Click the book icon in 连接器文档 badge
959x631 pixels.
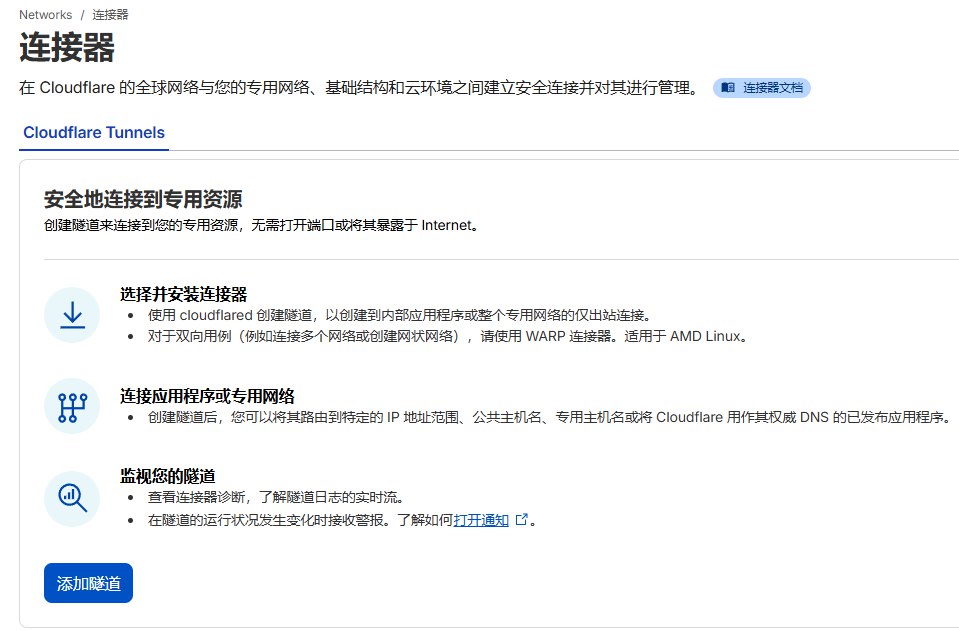(728, 88)
